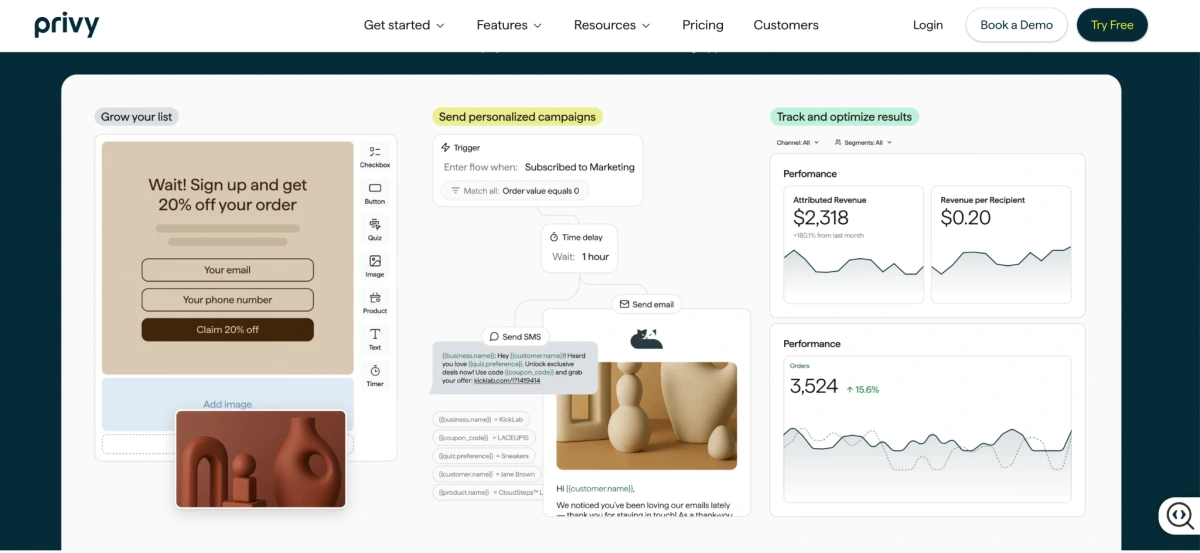Expand the Features menu
1200x553 pixels.
509,25
